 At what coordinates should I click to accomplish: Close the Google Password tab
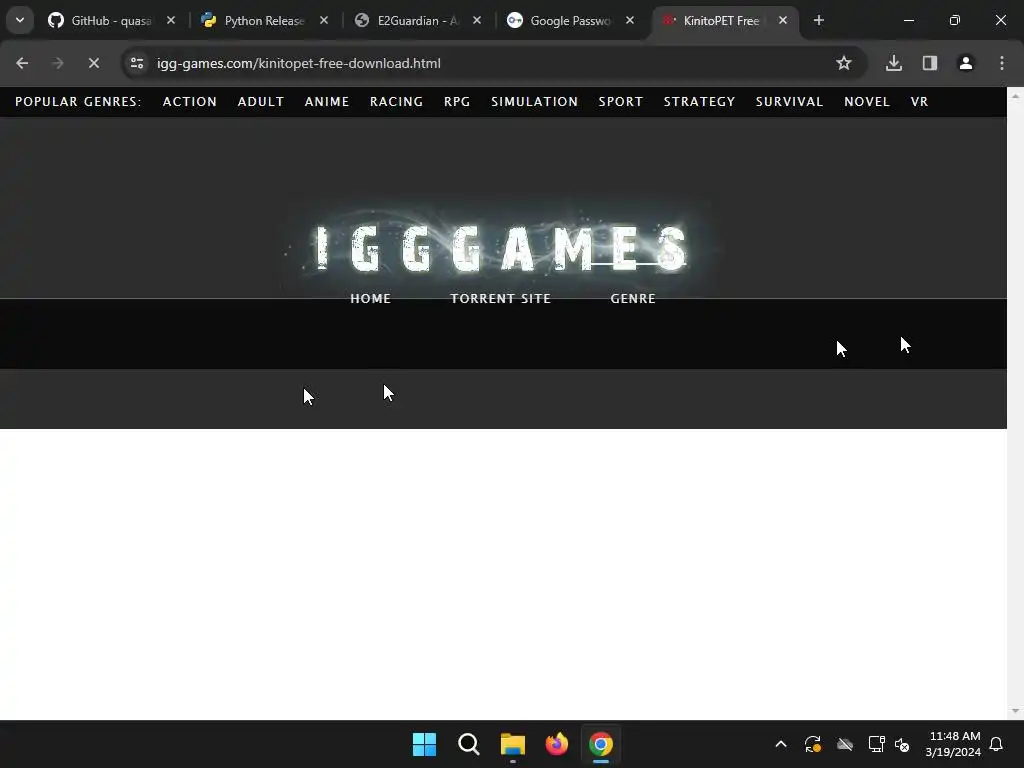point(630,20)
